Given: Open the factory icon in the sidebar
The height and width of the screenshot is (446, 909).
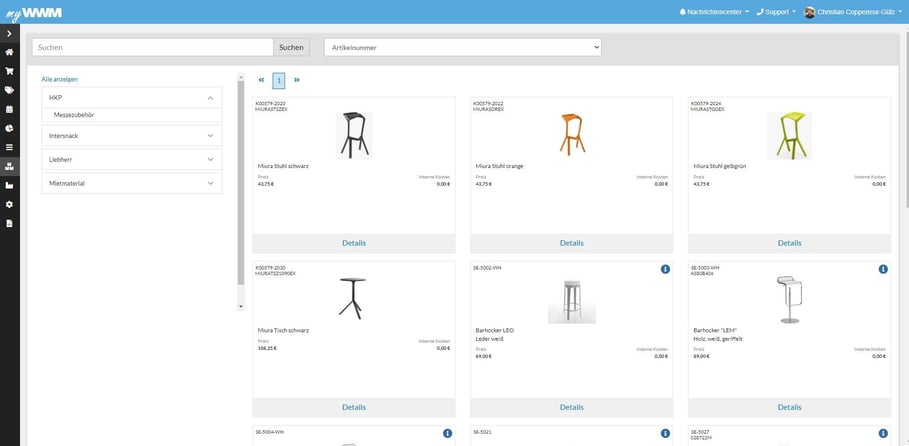Looking at the screenshot, I should (x=9, y=186).
